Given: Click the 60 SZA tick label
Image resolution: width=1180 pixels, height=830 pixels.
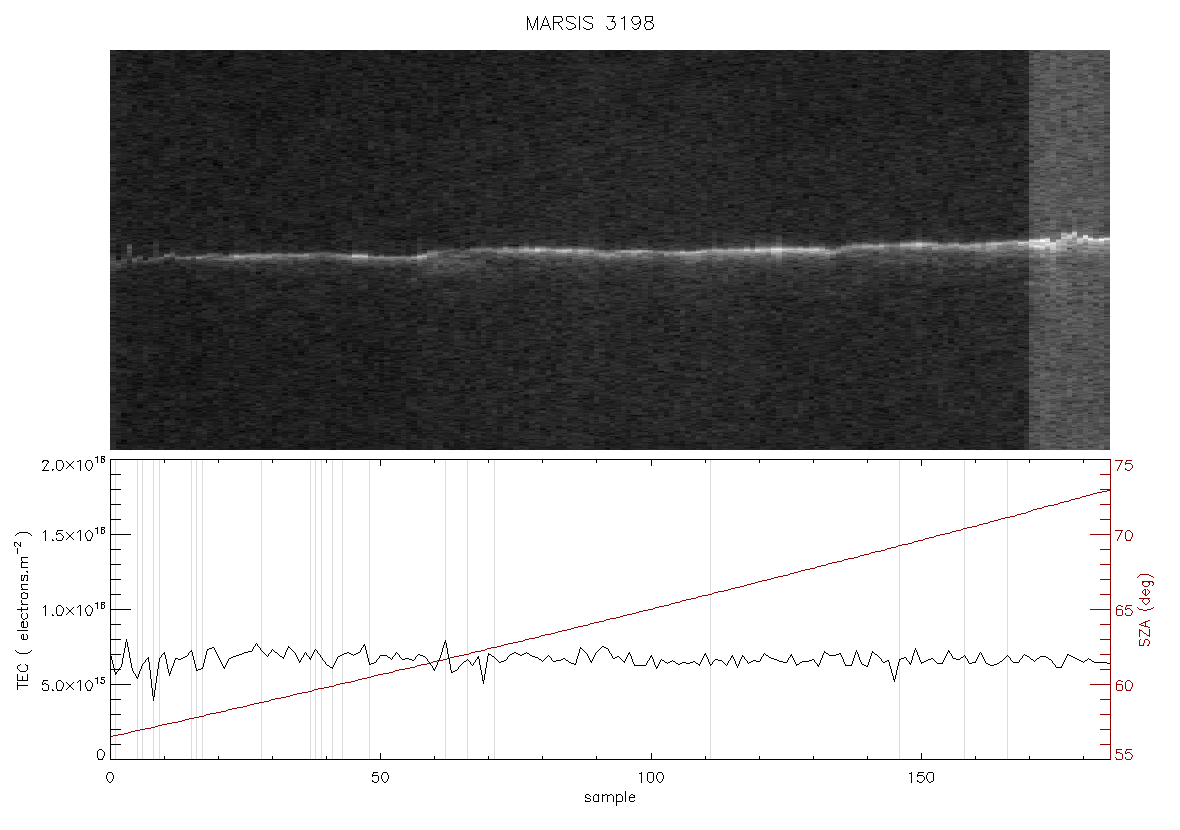Looking at the screenshot, I should (x=1124, y=686).
